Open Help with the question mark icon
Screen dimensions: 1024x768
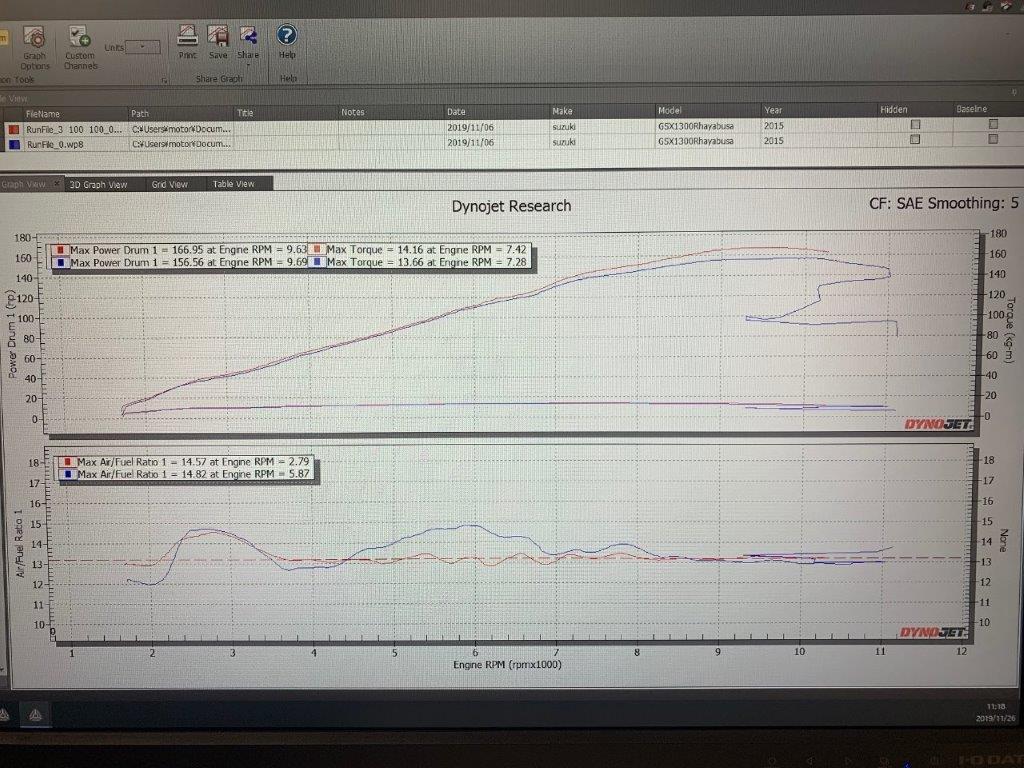pos(287,36)
